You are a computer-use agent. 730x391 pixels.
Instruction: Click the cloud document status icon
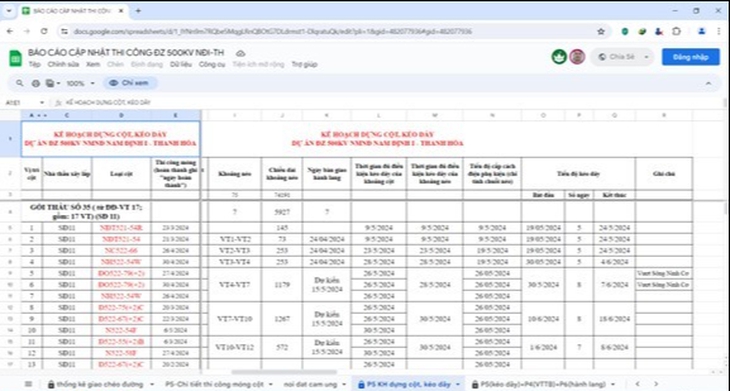pyautogui.click(x=240, y=53)
